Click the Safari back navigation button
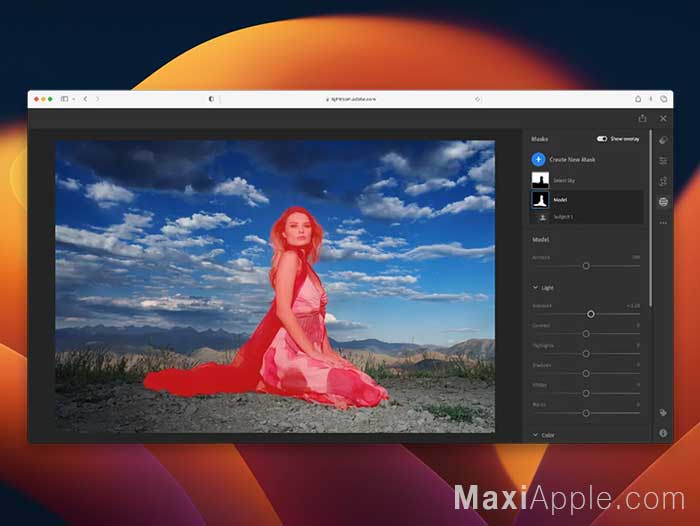 (x=85, y=99)
